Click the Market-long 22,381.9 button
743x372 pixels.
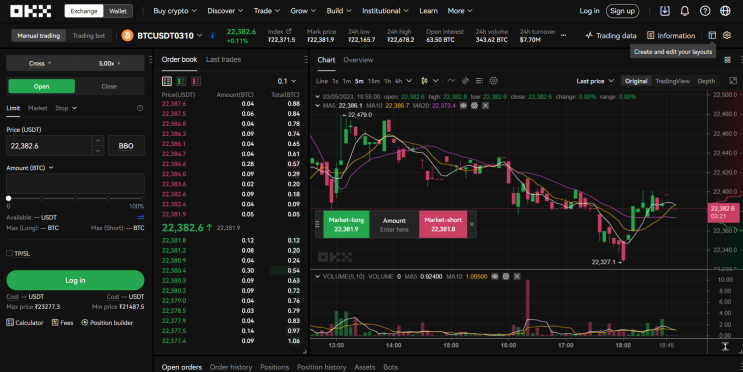(x=346, y=224)
